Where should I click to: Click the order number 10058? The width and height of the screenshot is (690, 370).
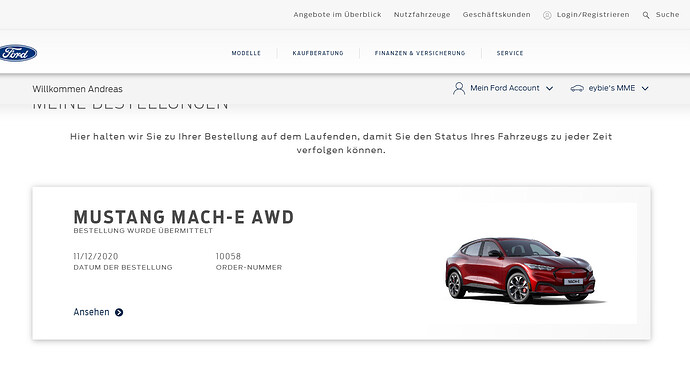tap(228, 256)
